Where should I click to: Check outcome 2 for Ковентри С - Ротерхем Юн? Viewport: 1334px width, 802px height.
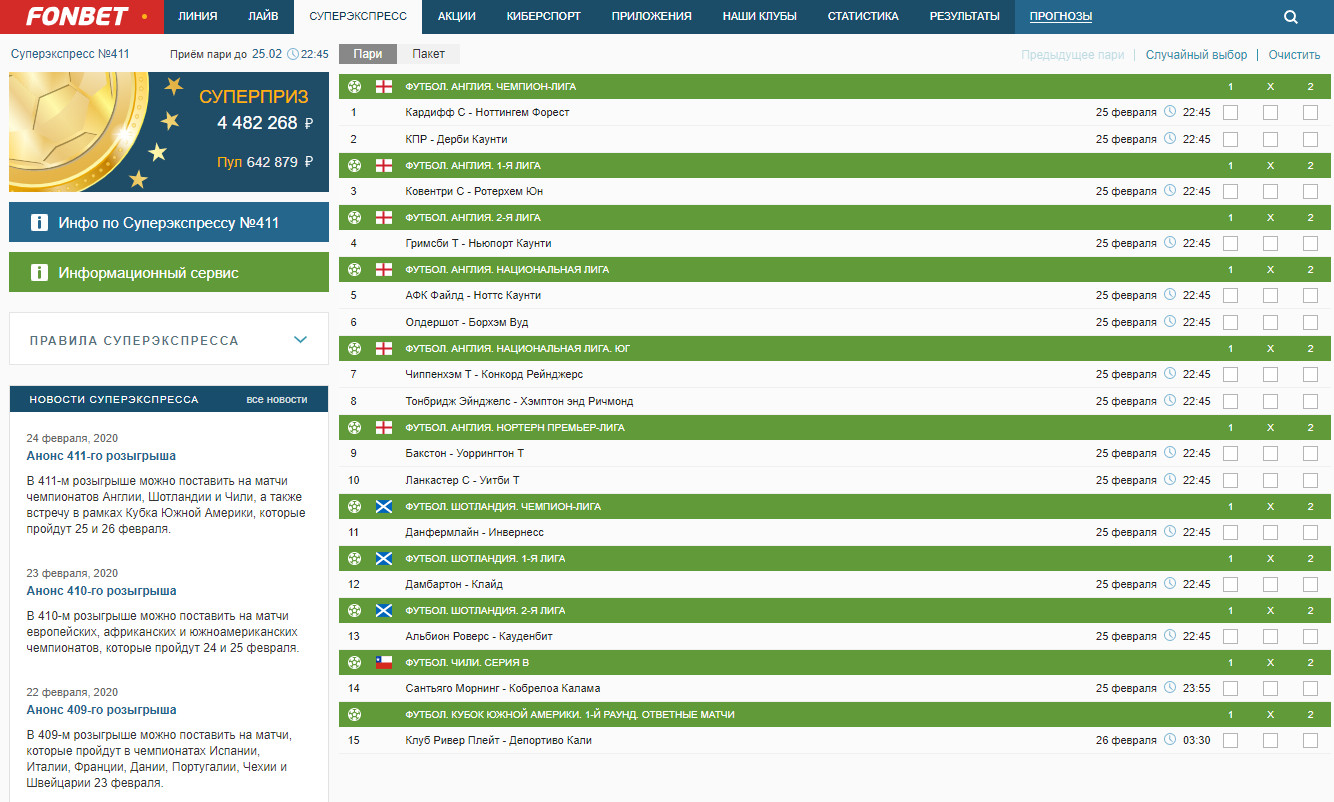click(1310, 191)
